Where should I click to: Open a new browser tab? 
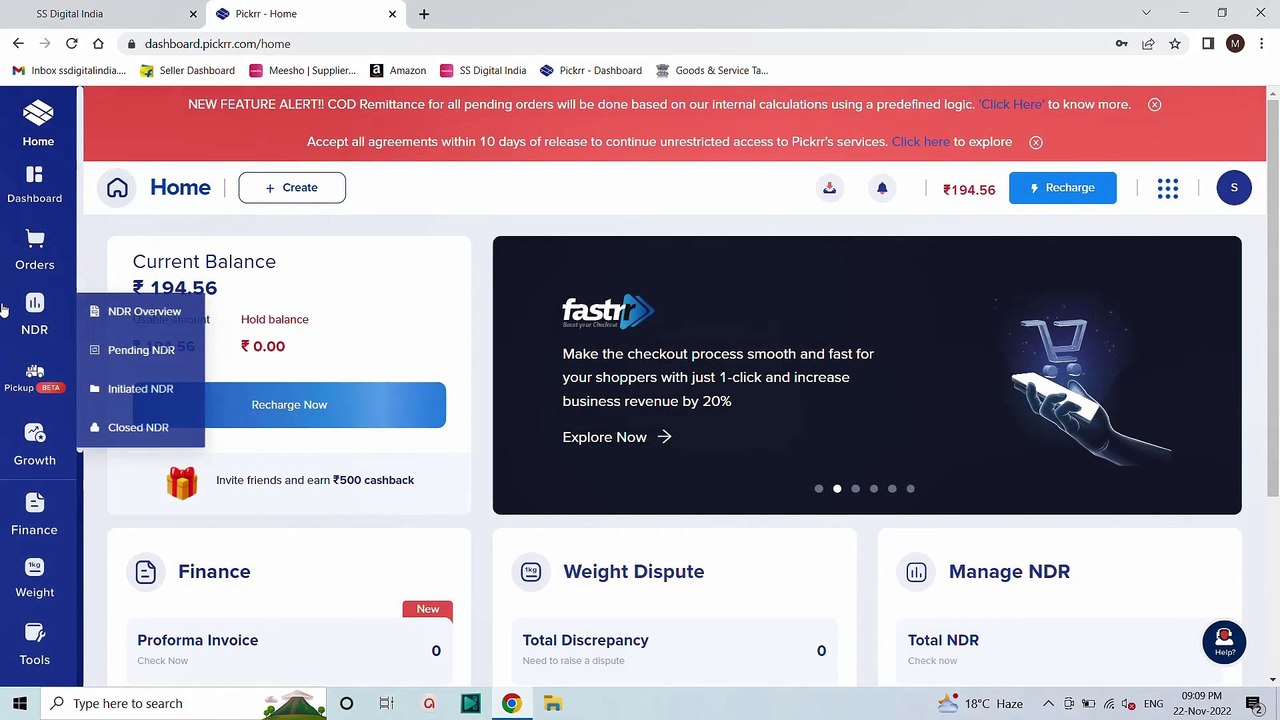(424, 14)
